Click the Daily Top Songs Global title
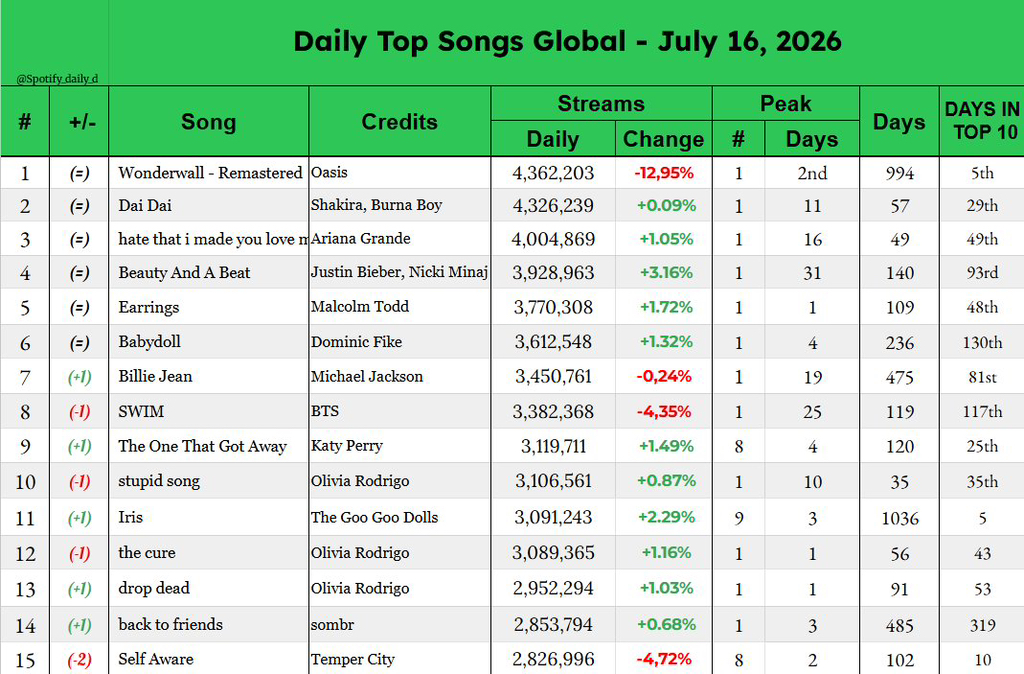Viewport: 1024px width, 674px height. coord(567,41)
